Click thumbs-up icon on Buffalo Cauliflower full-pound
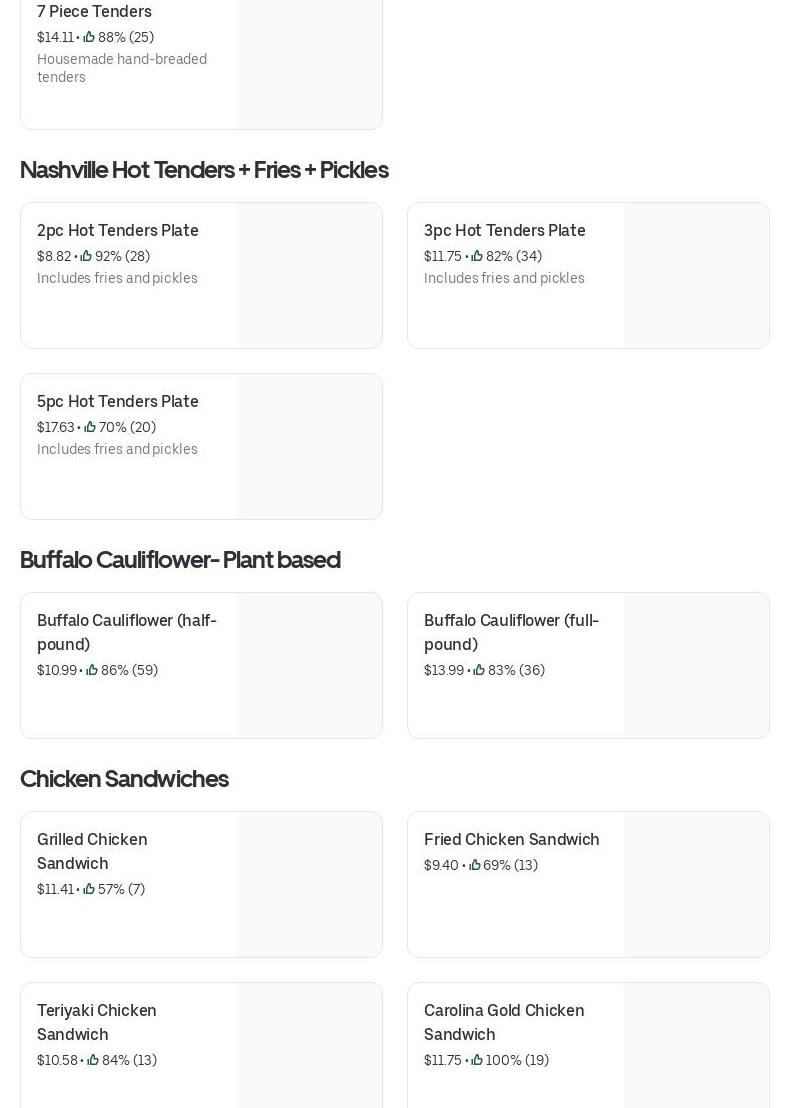Image resolution: width=804 pixels, height=1108 pixels. click(x=479, y=670)
